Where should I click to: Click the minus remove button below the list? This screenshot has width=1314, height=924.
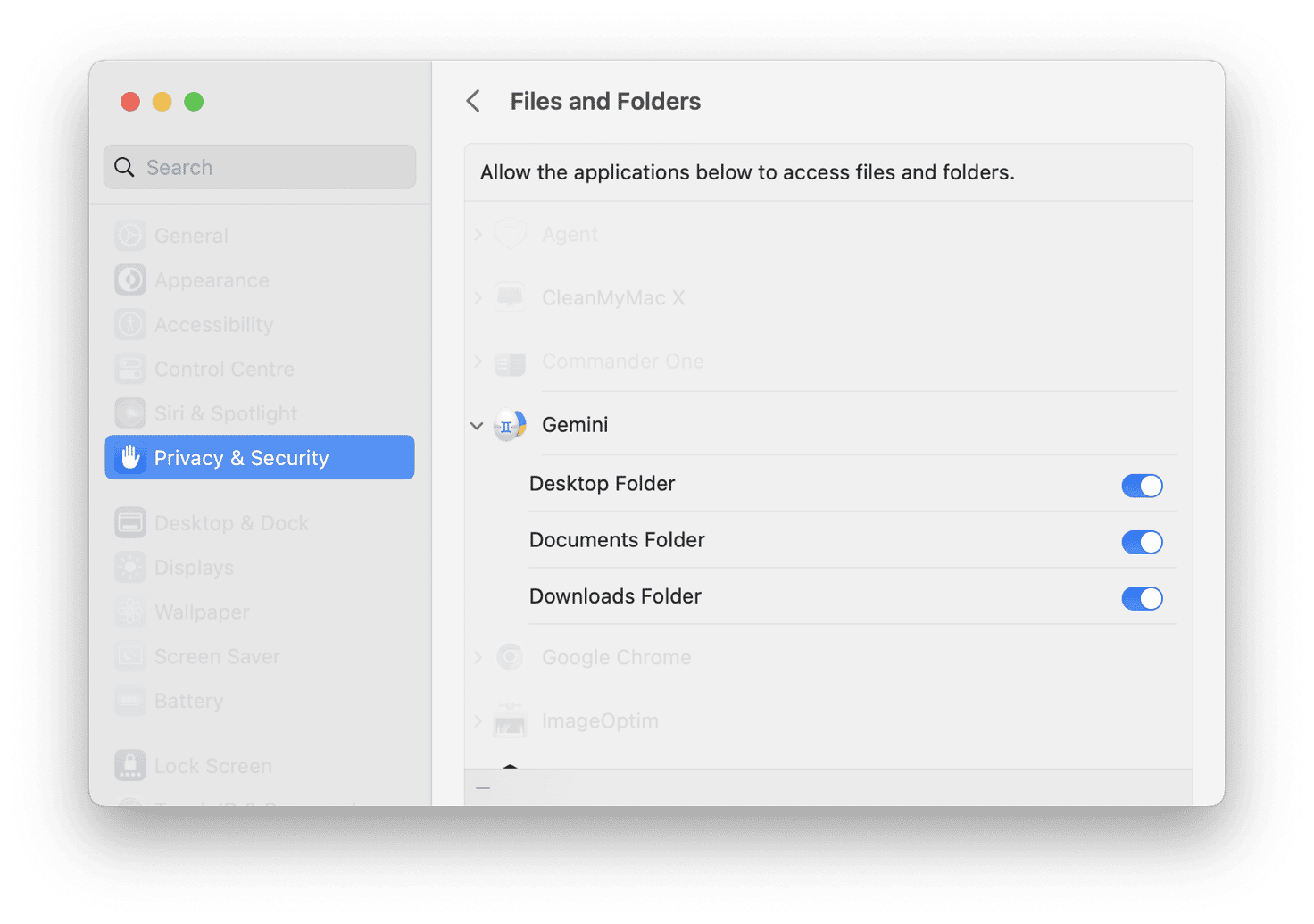[483, 787]
